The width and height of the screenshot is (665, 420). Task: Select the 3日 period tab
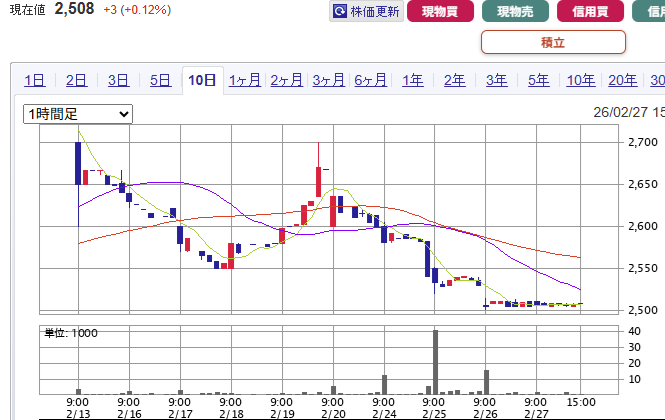118,81
